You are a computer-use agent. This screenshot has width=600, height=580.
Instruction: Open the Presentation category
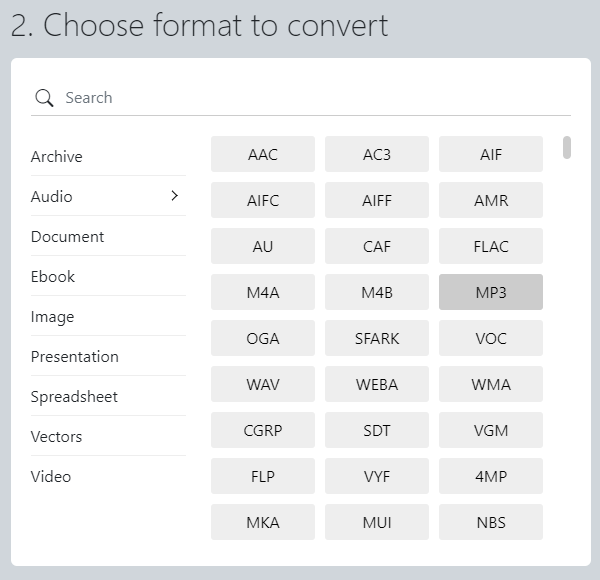pos(108,357)
